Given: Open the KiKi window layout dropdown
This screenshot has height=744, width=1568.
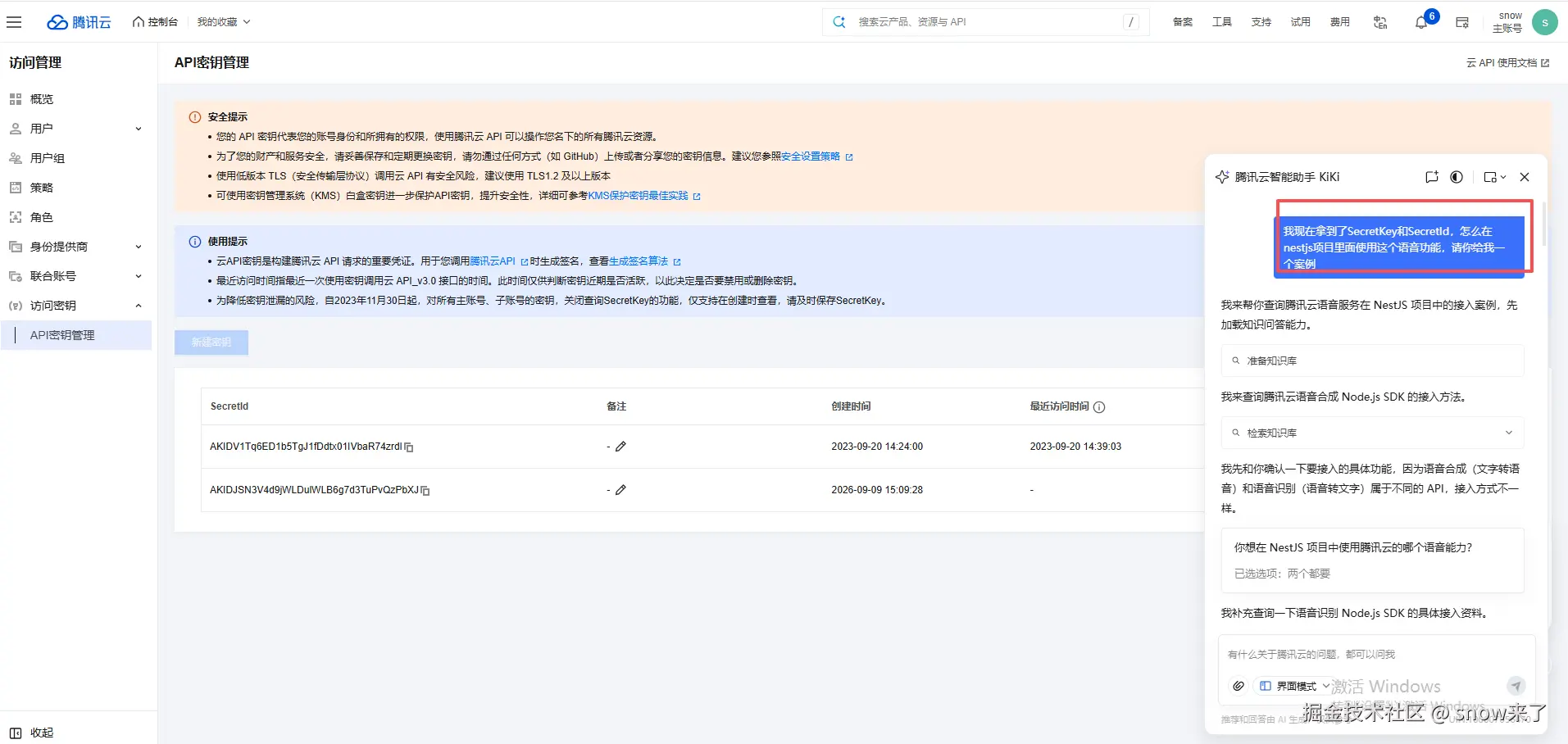Looking at the screenshot, I should point(1495,177).
